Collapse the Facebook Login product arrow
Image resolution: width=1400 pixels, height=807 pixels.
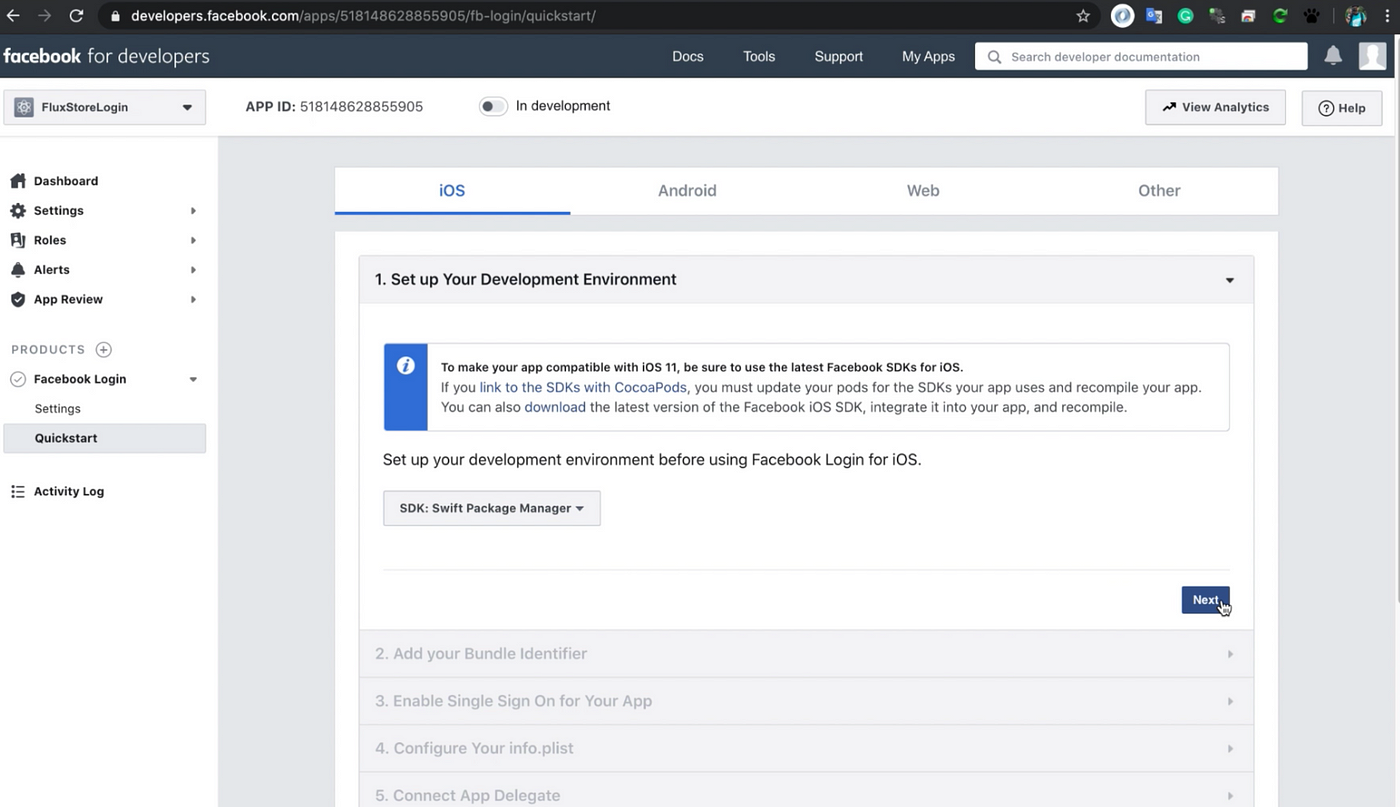tap(193, 379)
